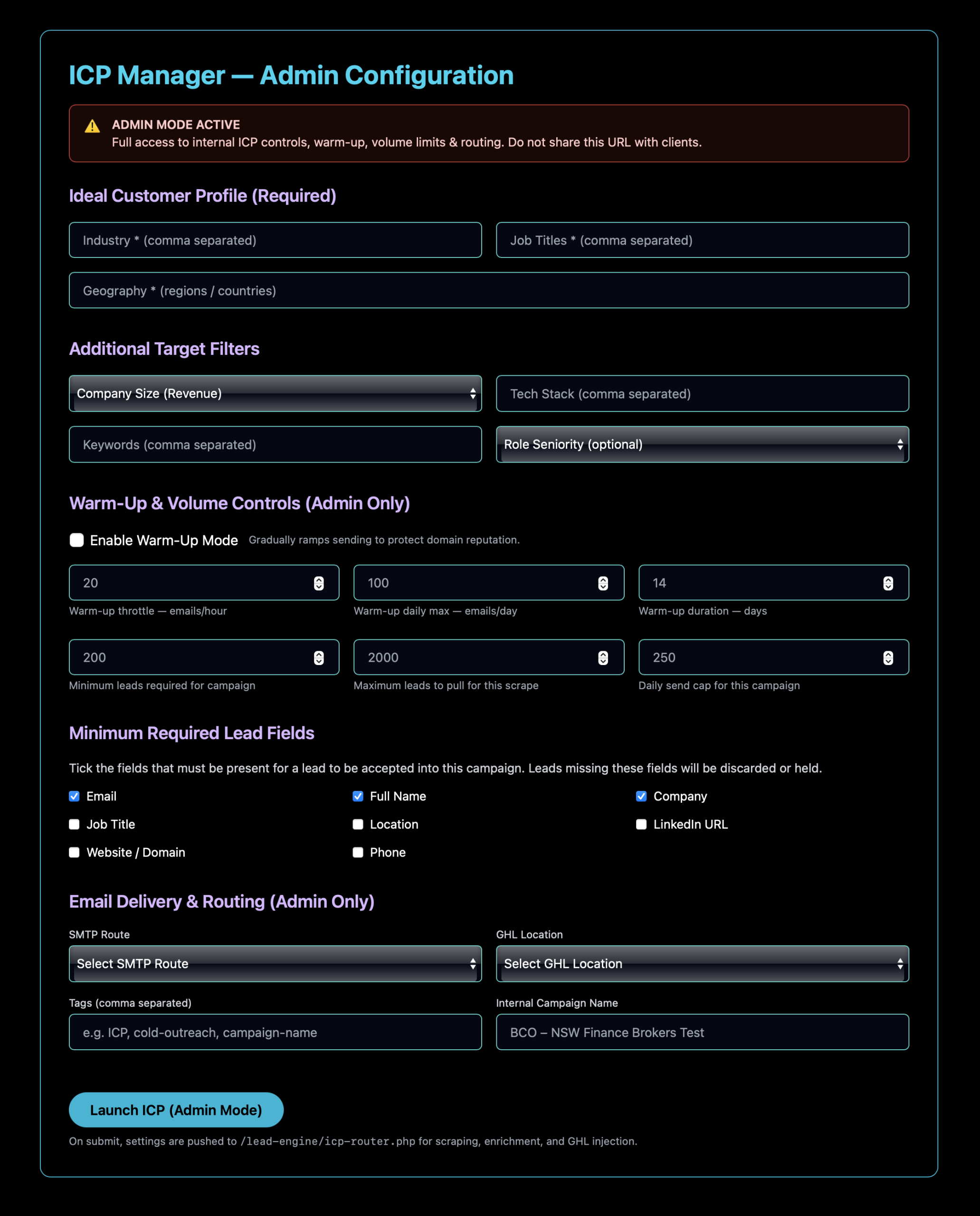Increment the maximum leads to pull value
The width and height of the screenshot is (980, 1216).
click(602, 654)
